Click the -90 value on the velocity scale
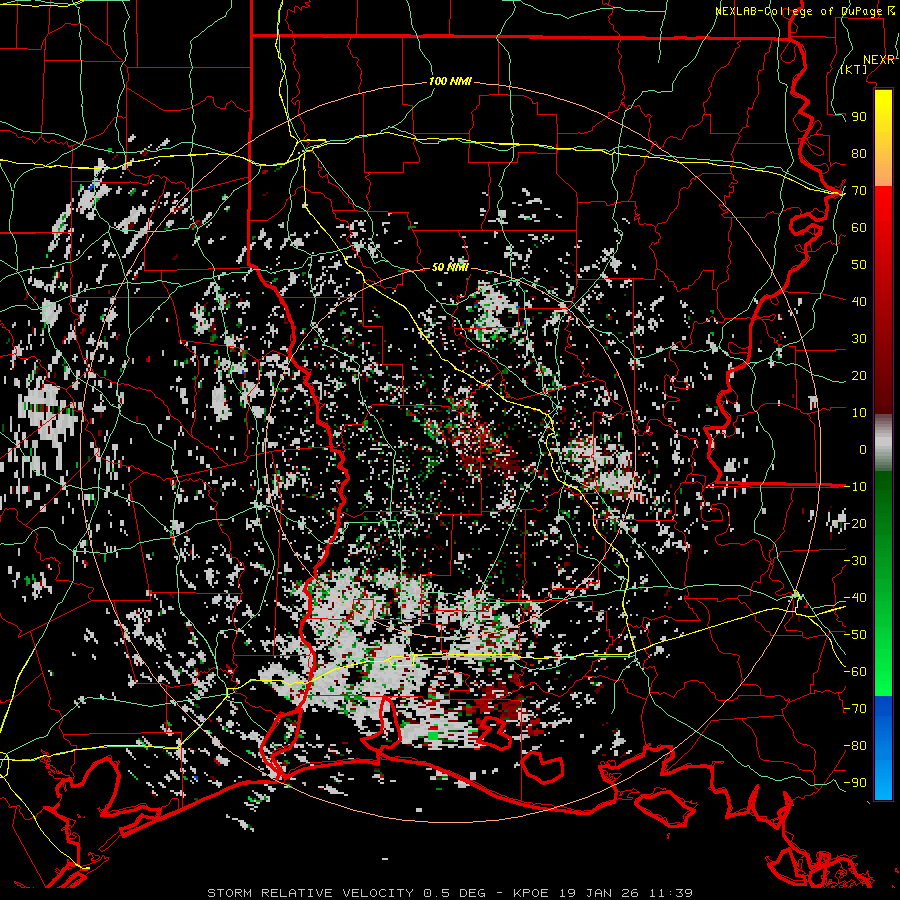 click(x=856, y=783)
